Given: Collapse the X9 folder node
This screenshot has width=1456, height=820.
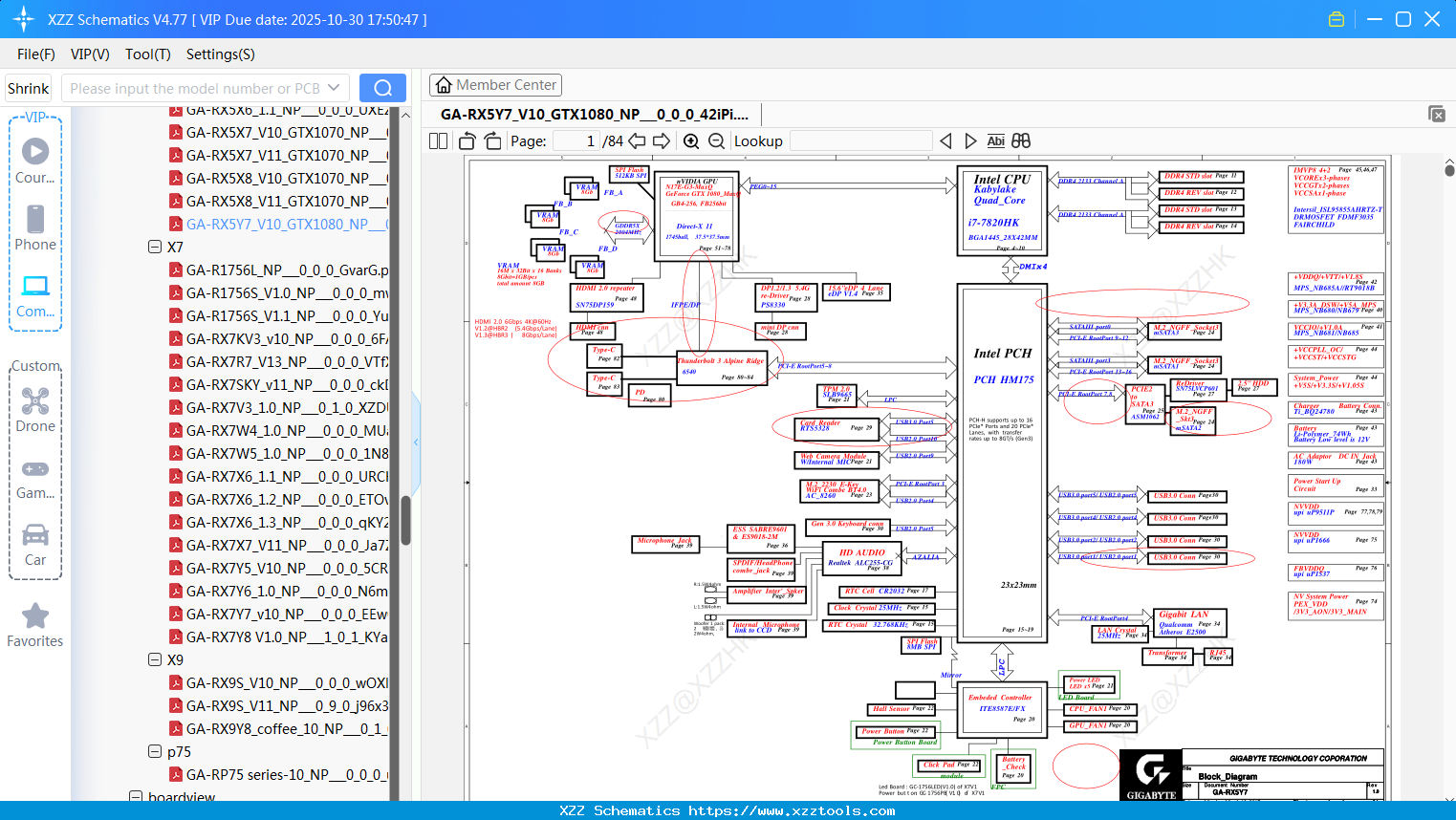Looking at the screenshot, I should tap(155, 659).
